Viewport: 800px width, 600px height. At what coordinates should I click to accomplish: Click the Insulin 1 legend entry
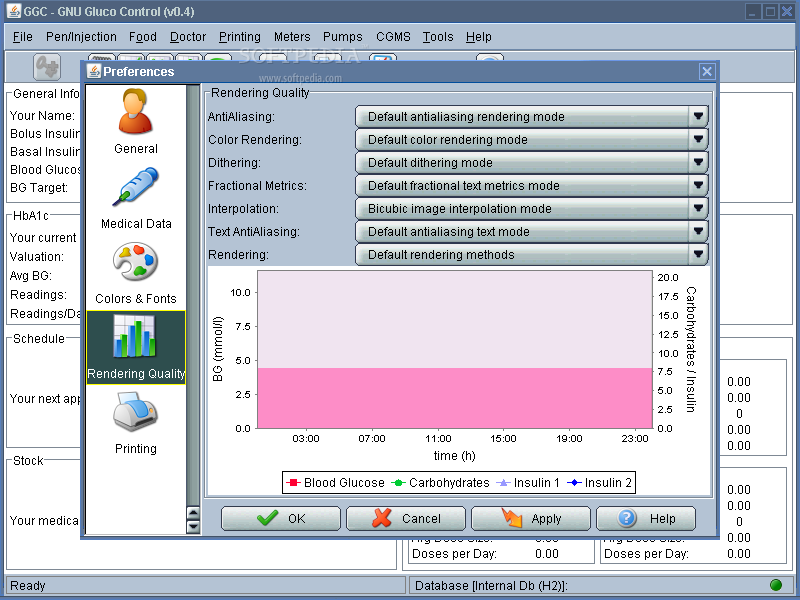(x=528, y=483)
